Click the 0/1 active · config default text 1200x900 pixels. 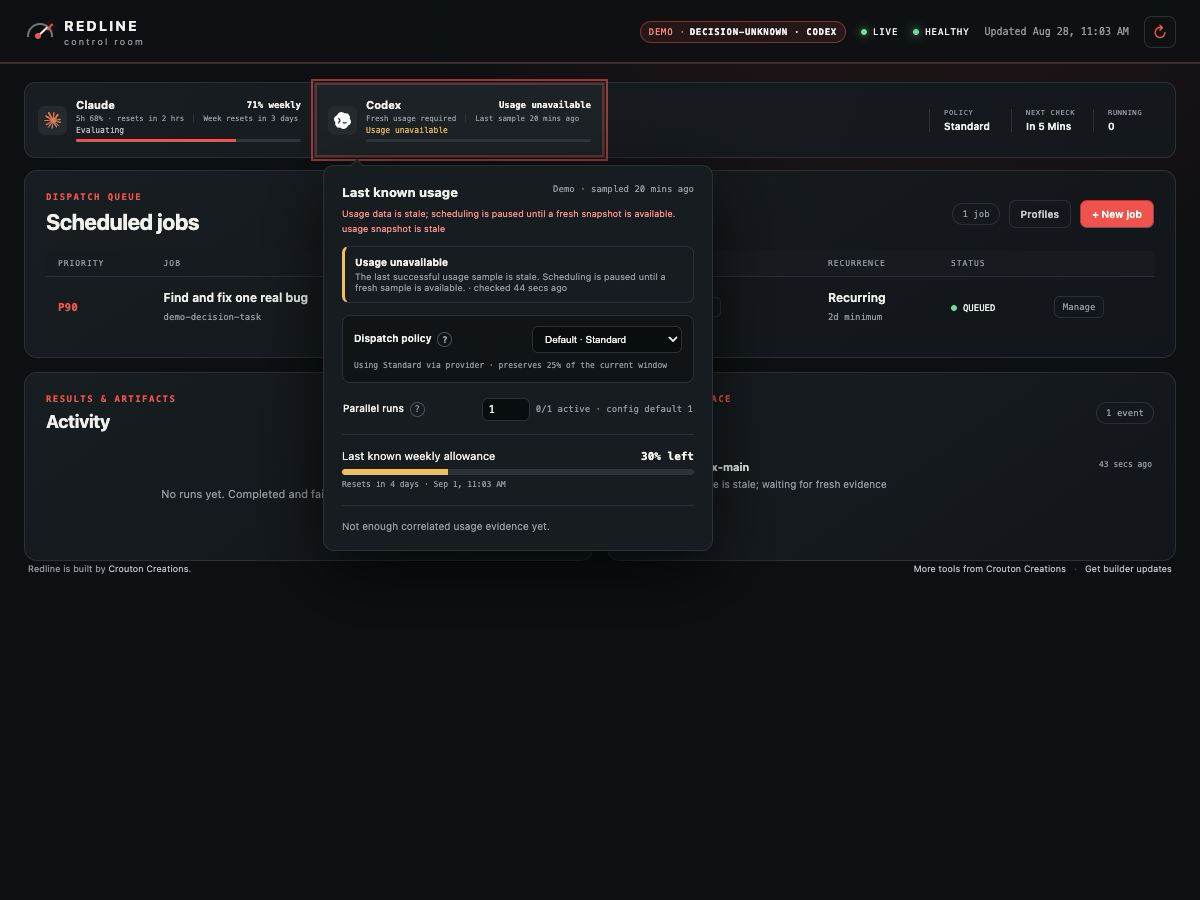click(615, 409)
